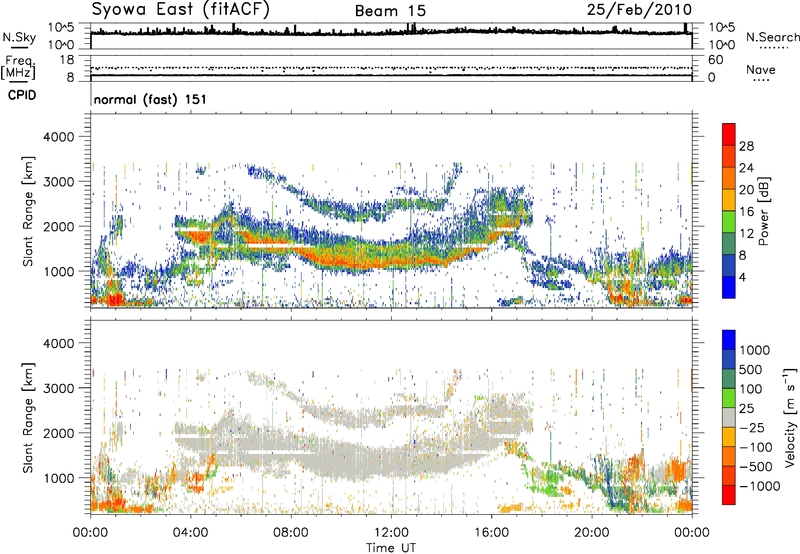Click the '4000' tick on the power panel axis
800x554 pixels.
(x=58, y=137)
